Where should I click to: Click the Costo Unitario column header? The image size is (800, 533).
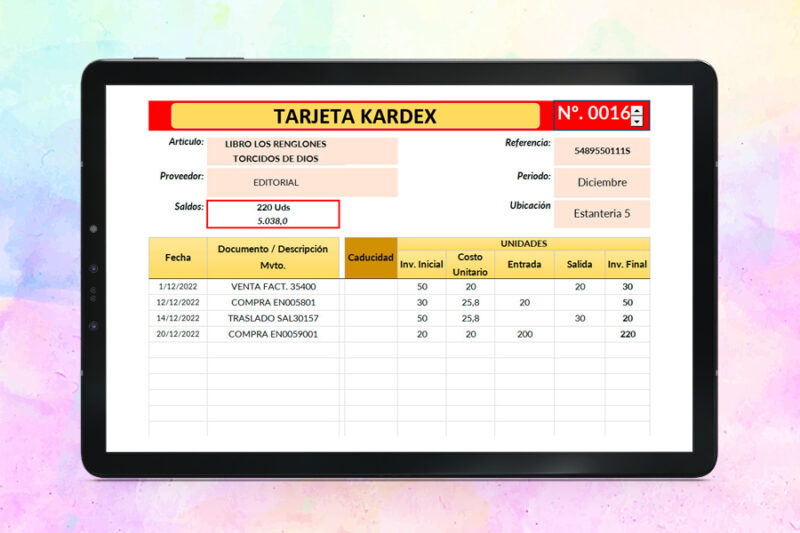470,264
